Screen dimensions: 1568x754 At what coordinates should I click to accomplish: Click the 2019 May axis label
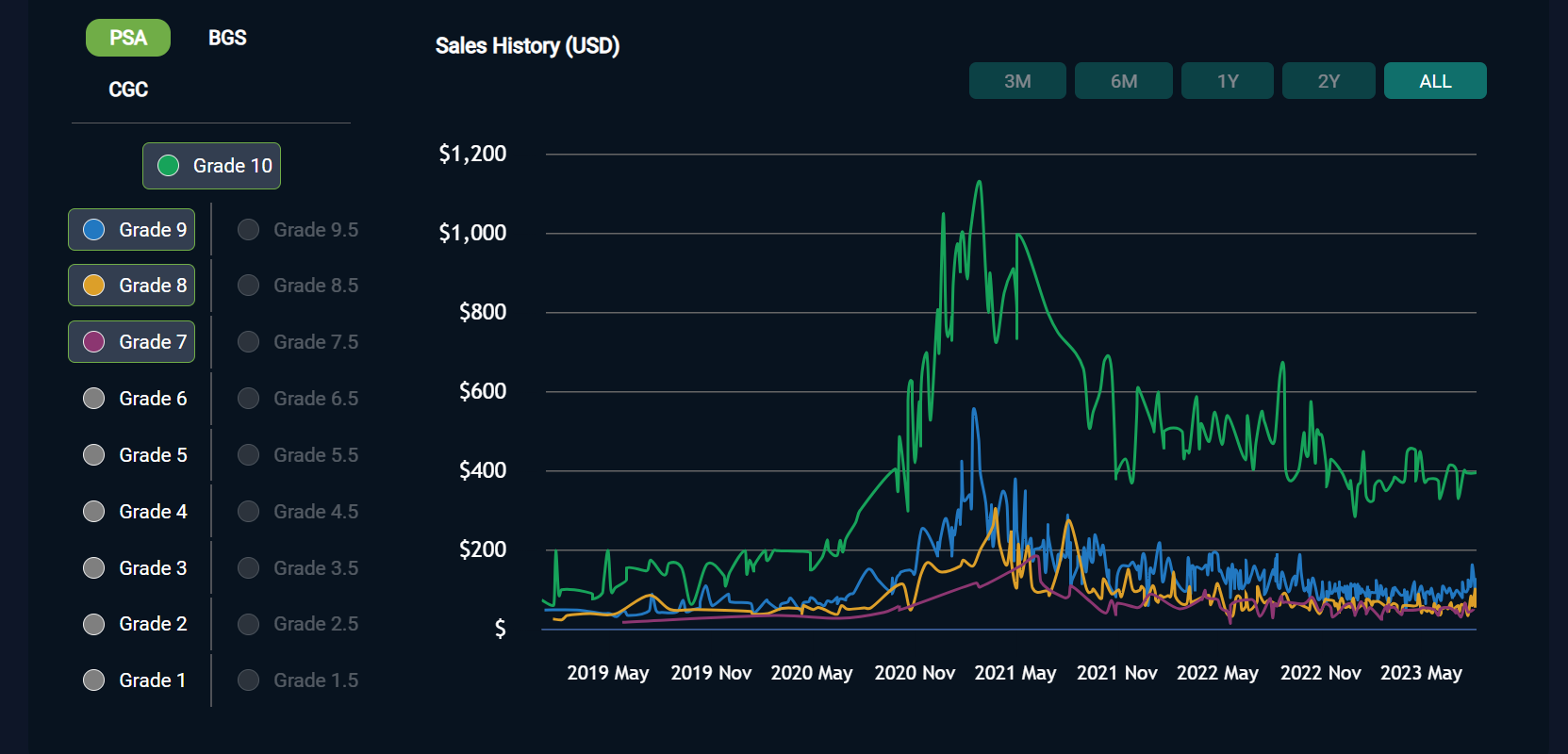click(x=608, y=673)
